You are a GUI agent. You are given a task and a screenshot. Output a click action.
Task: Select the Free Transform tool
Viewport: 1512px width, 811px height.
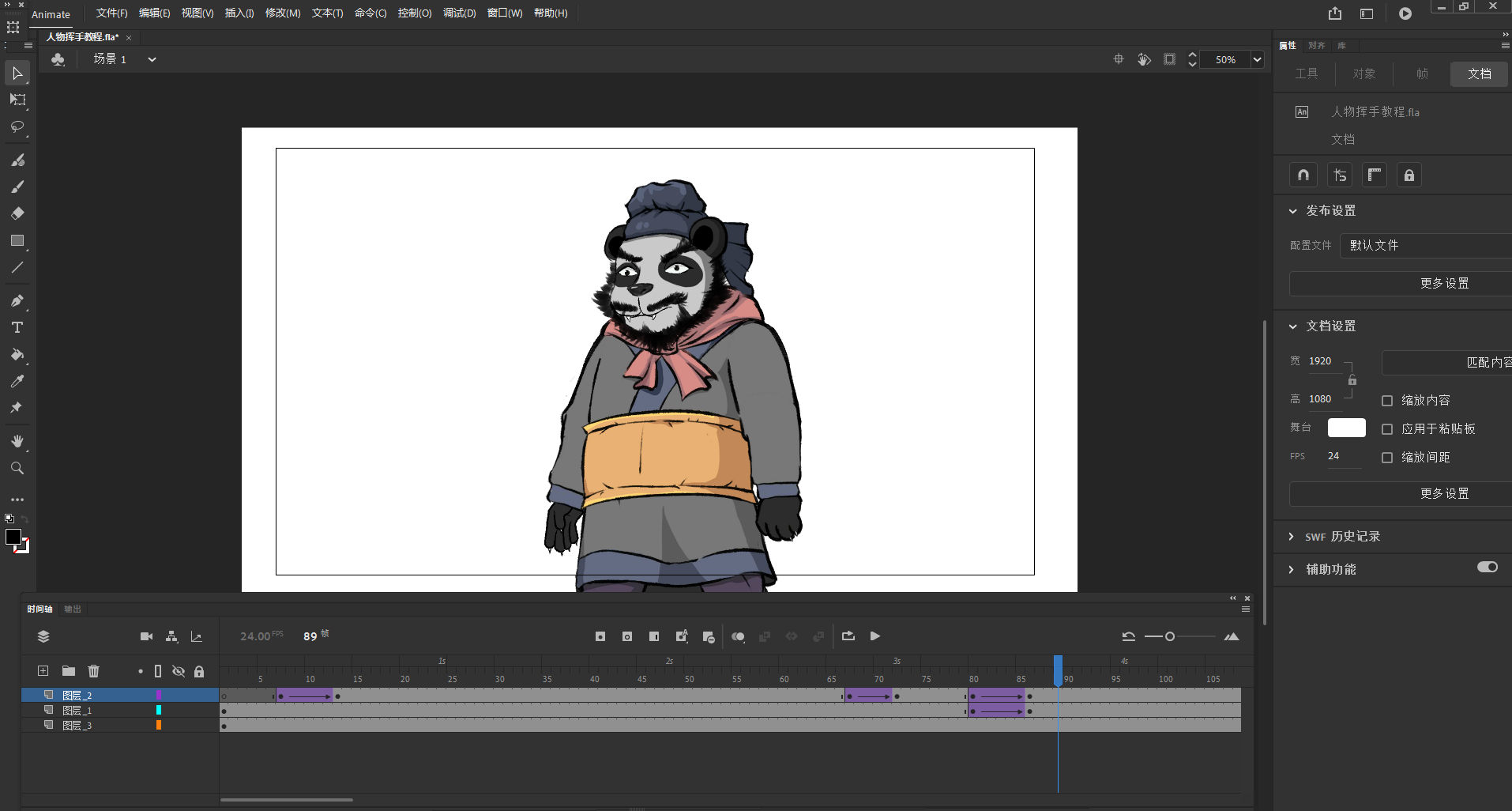coord(17,100)
